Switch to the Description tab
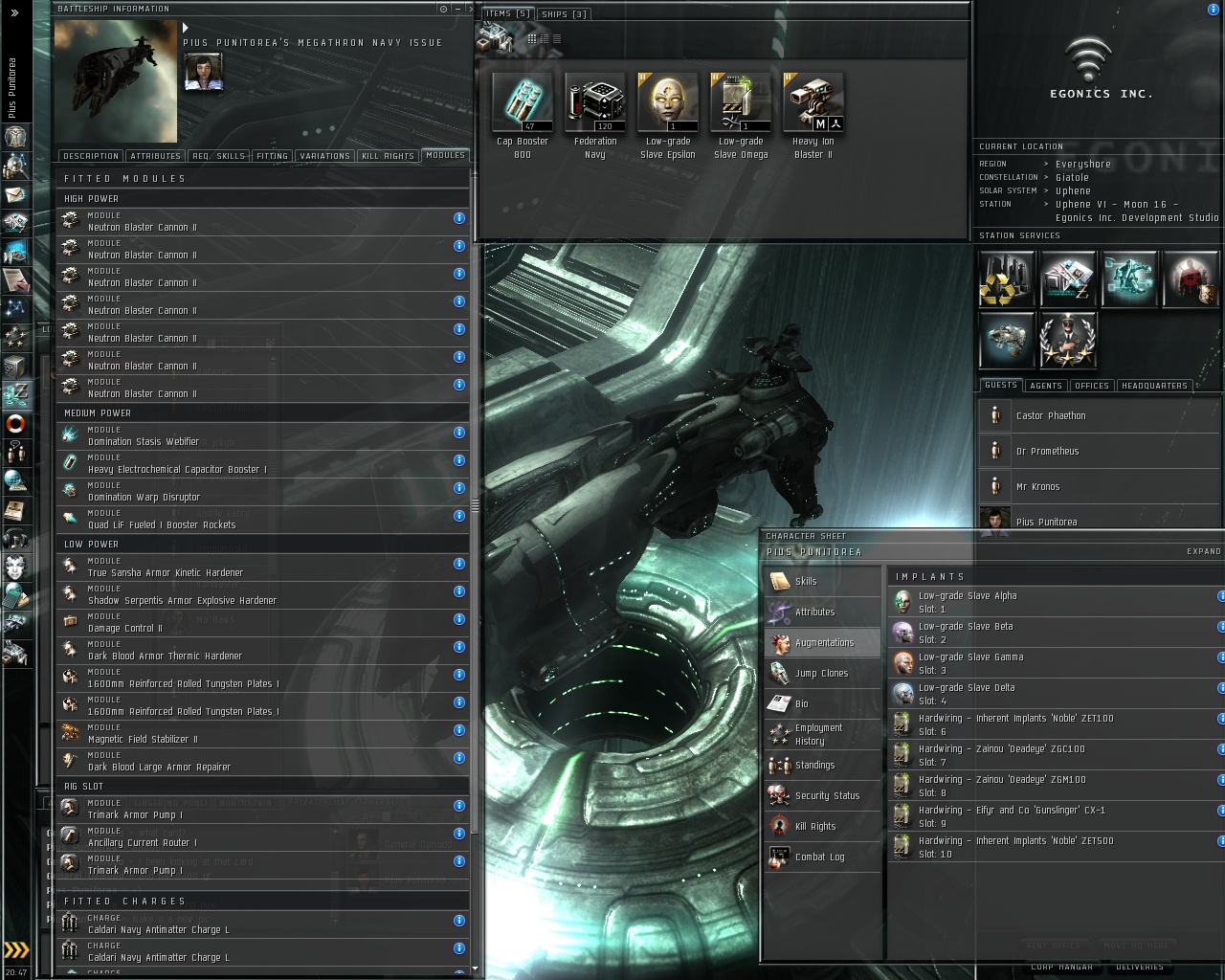The width and height of the screenshot is (1225, 980). point(91,156)
